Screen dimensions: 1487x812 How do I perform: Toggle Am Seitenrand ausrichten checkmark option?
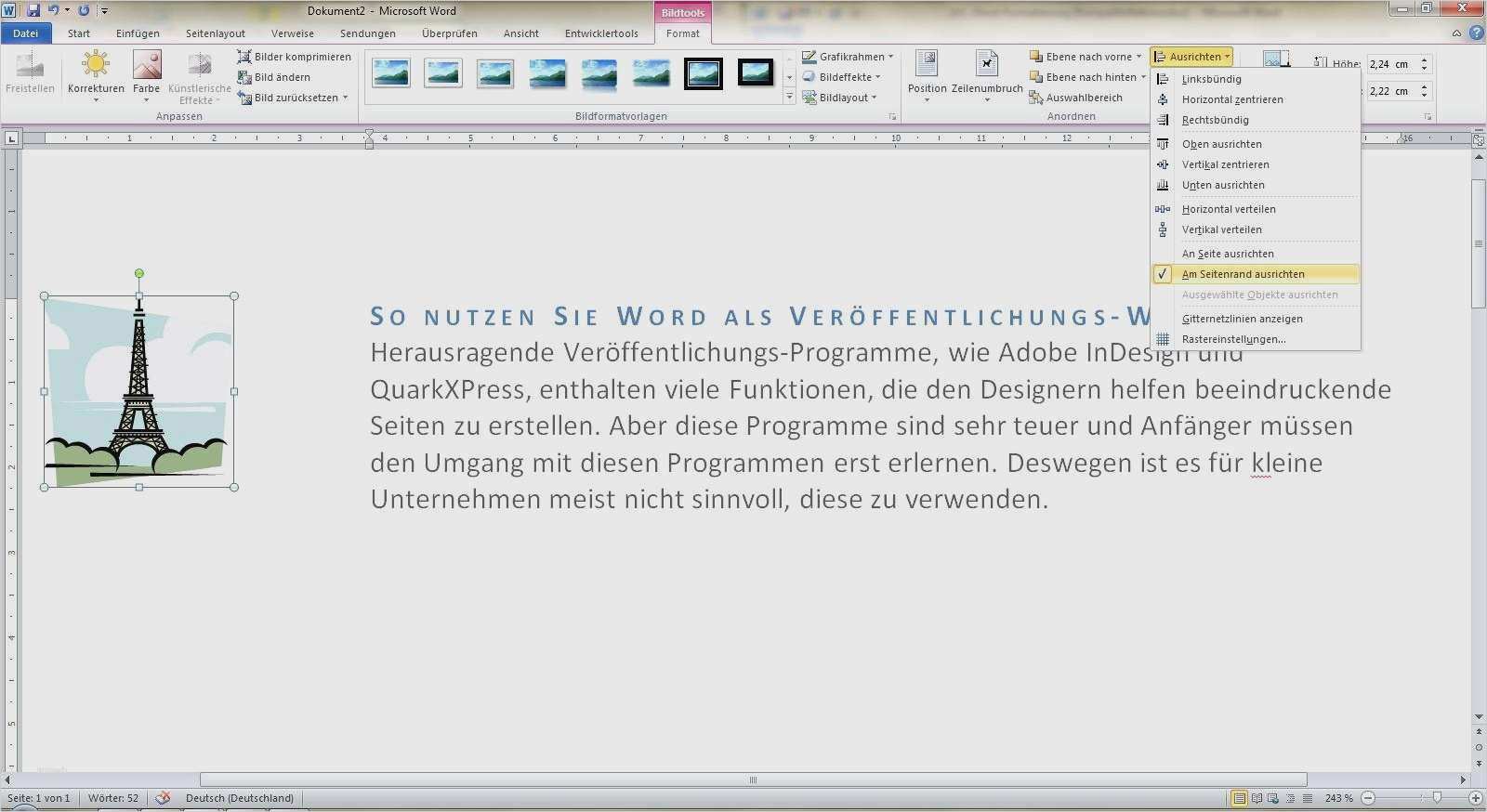pyautogui.click(x=1243, y=274)
